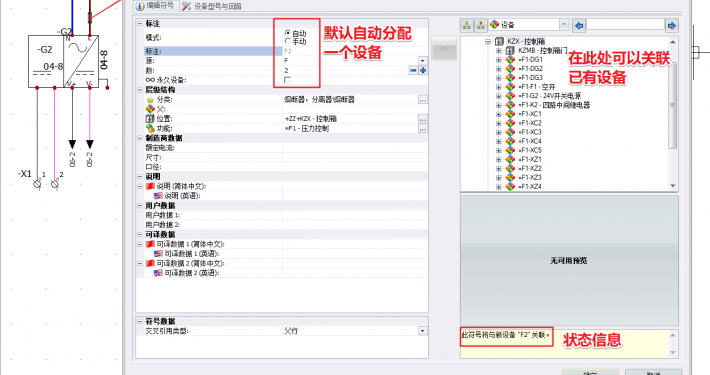The height and width of the screenshot is (375, 710).
Task: Switch to the 编辑符号 tab
Action: [x=155, y=6]
